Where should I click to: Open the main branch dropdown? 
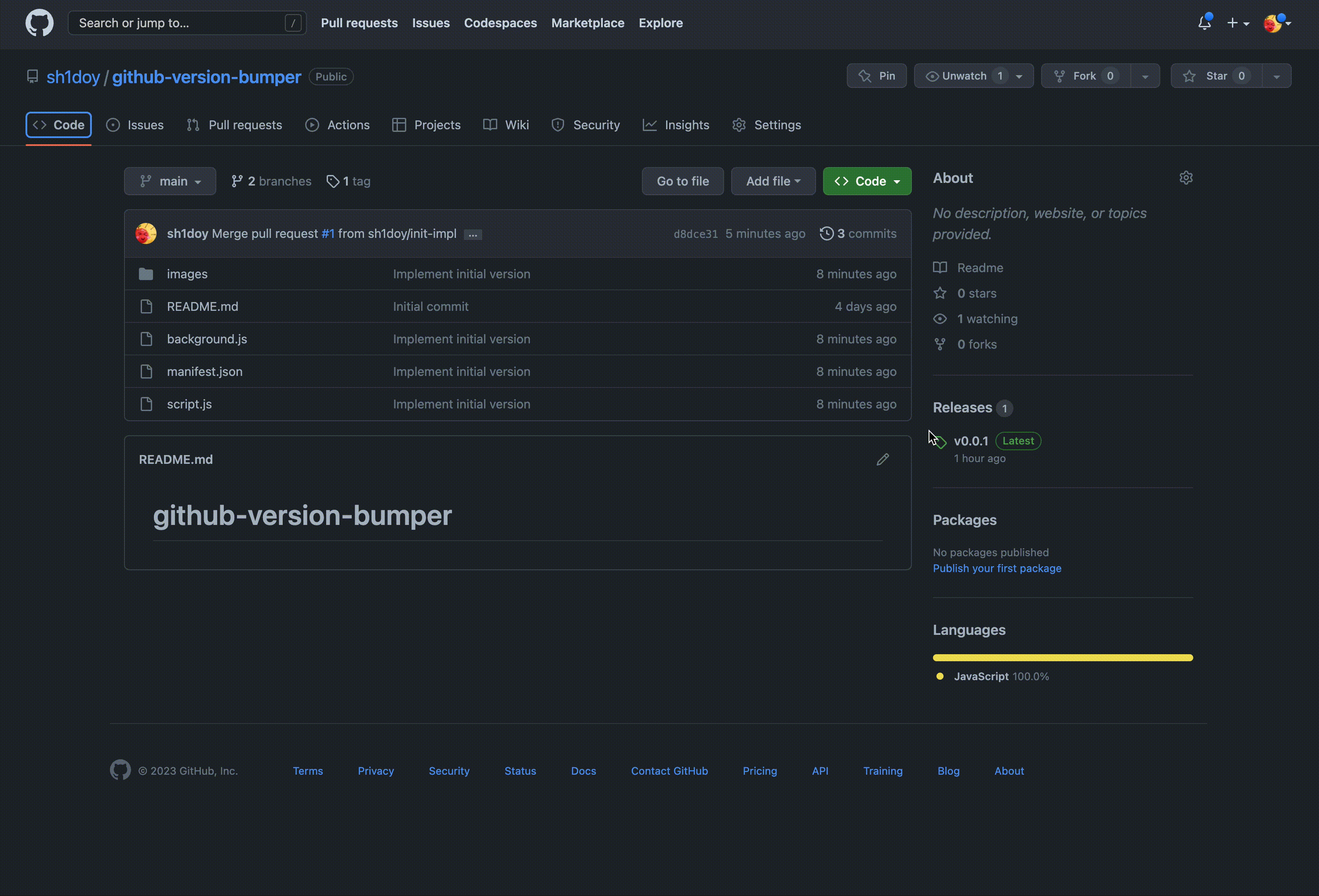click(170, 182)
